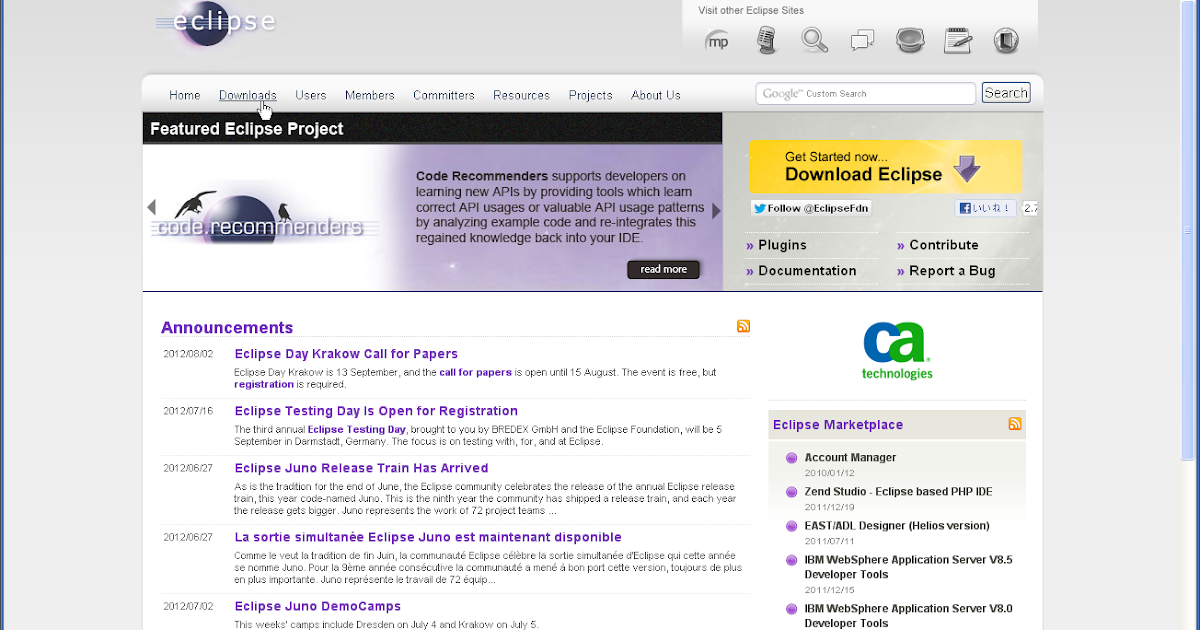This screenshot has width=1200, height=630.
Task: Open the Contribute link
Action: [944, 245]
